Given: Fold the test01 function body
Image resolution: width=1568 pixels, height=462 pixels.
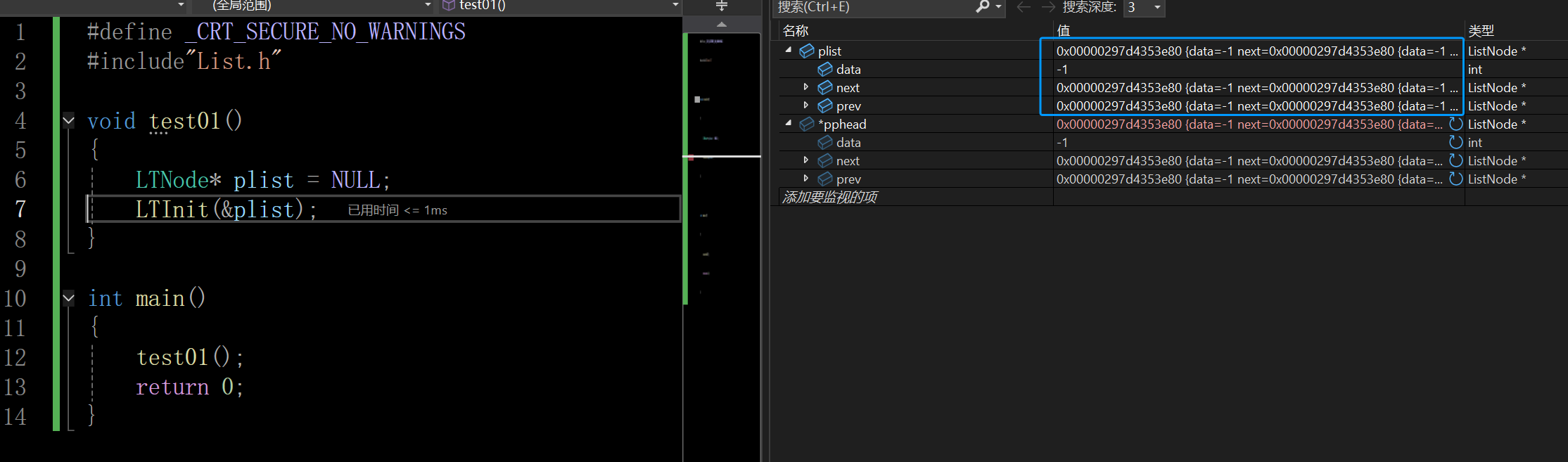Looking at the screenshot, I should [68, 120].
